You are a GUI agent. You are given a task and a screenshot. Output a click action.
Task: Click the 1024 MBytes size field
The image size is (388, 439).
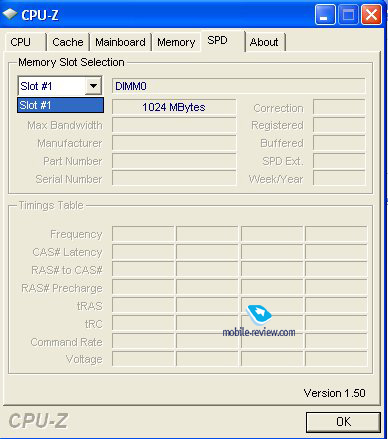pos(174,107)
